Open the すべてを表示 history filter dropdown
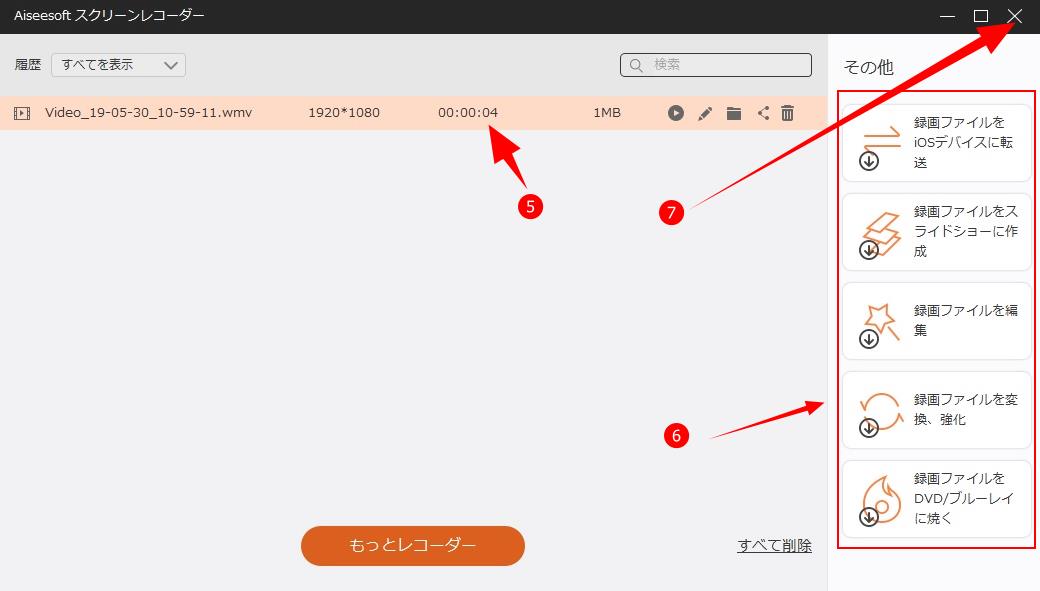Viewport: 1040px width, 591px height. pyautogui.click(x=119, y=65)
